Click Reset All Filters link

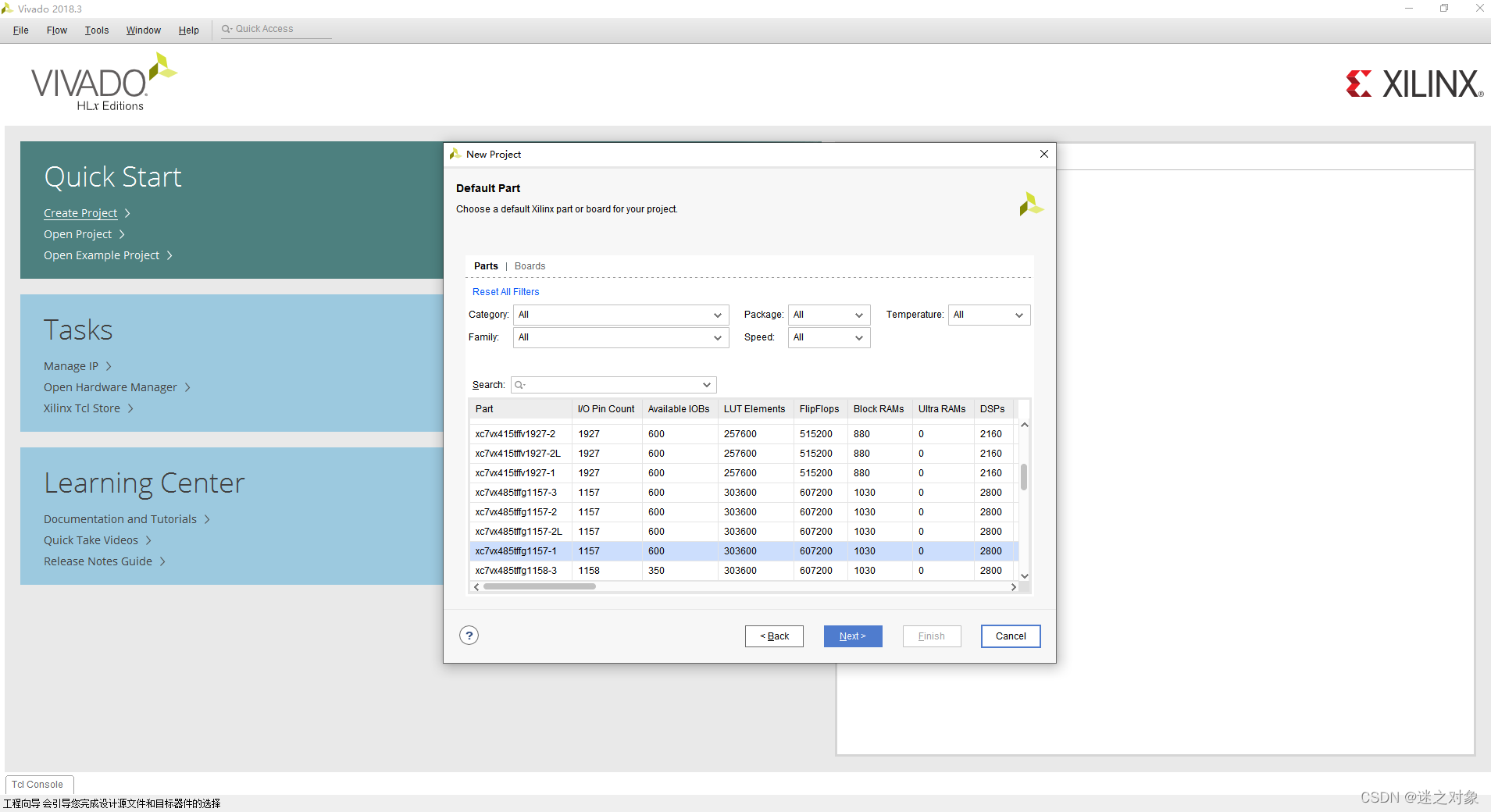[505, 292]
